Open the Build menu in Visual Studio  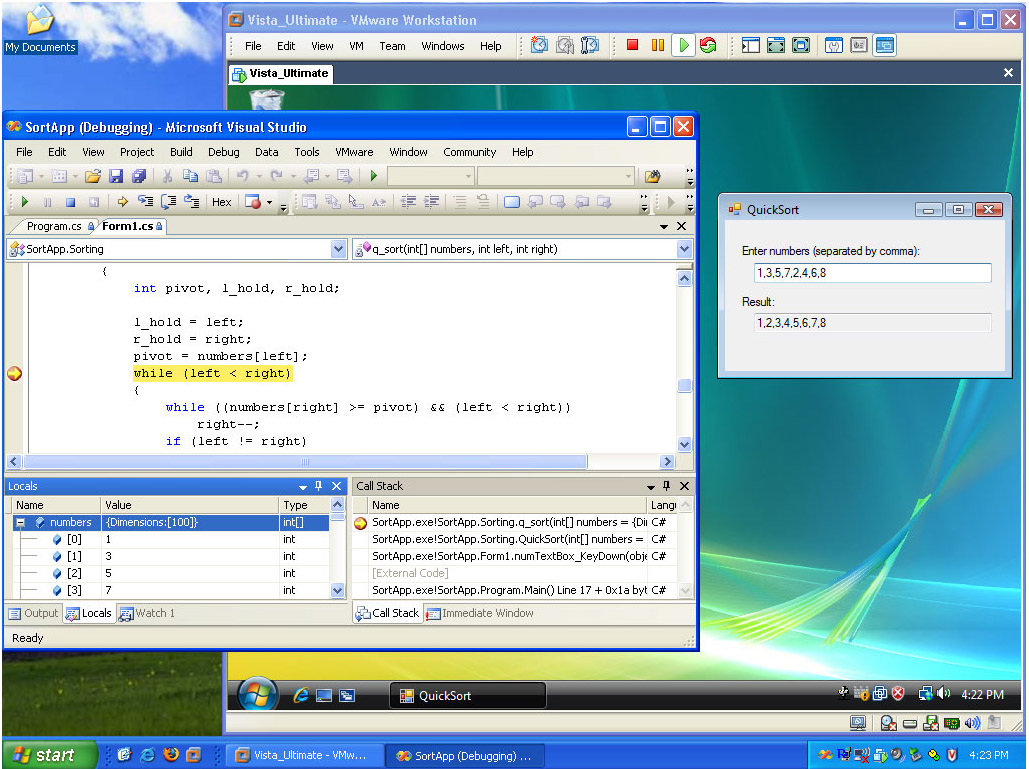pos(181,152)
